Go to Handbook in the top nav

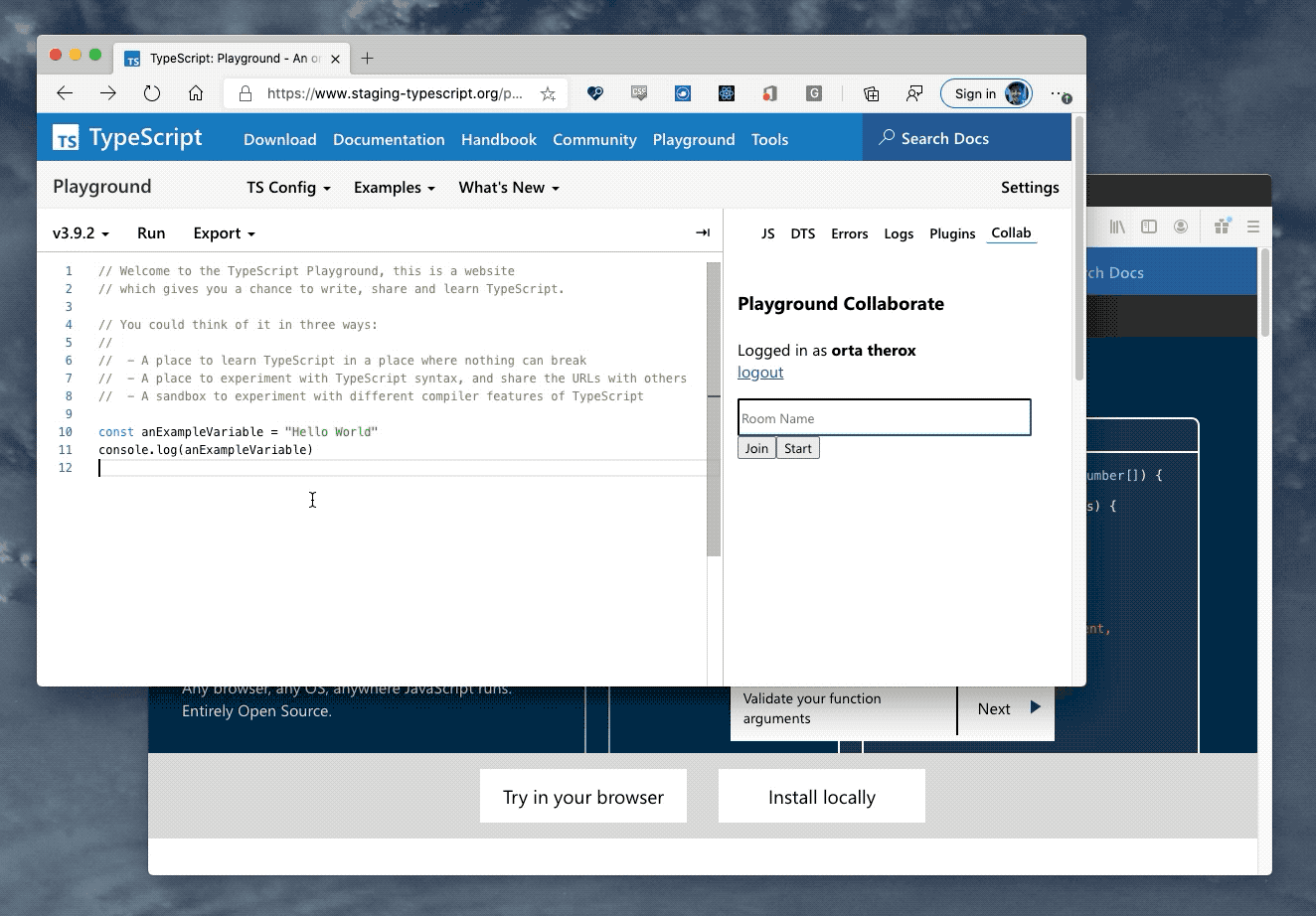point(499,139)
